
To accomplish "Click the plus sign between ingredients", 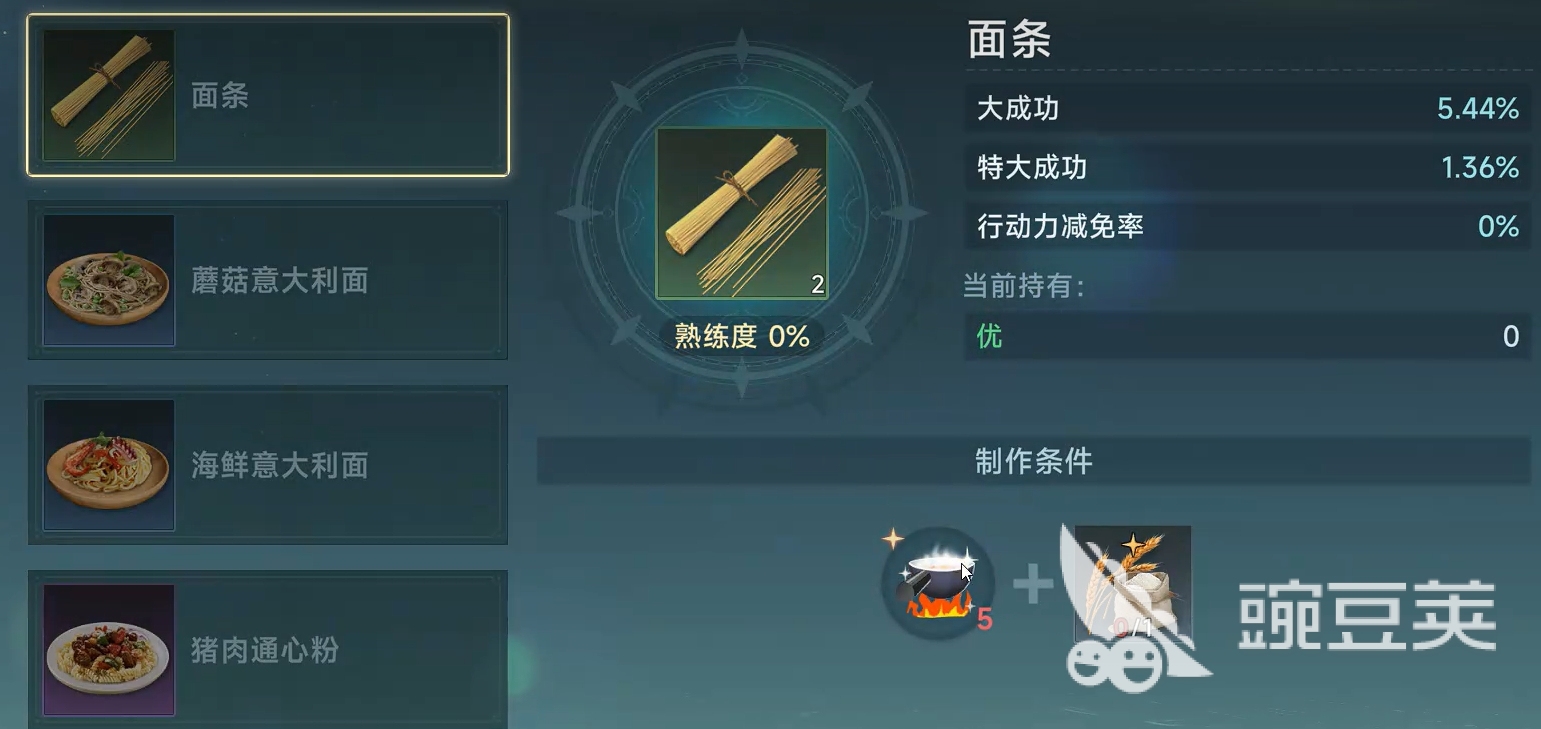I will click(x=1034, y=584).
